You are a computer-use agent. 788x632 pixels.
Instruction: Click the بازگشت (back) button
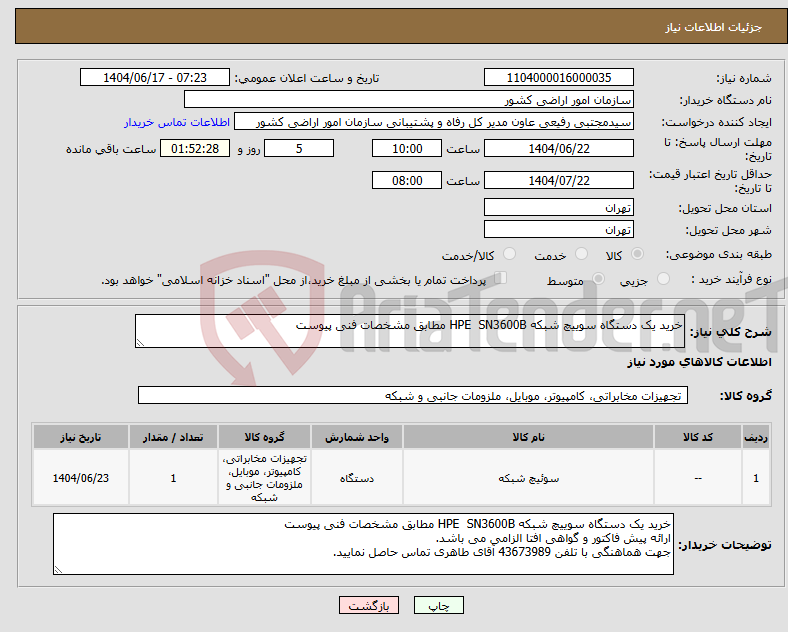(x=369, y=605)
